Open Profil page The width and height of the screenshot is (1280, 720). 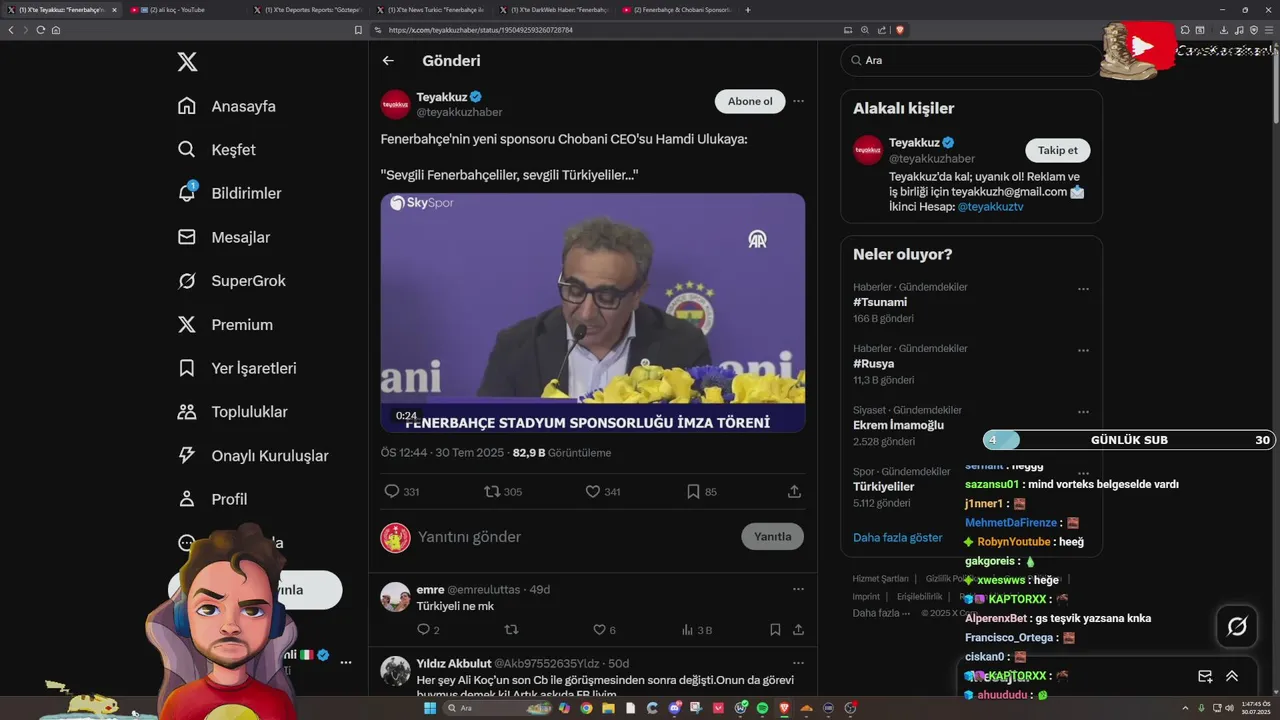tap(213, 499)
